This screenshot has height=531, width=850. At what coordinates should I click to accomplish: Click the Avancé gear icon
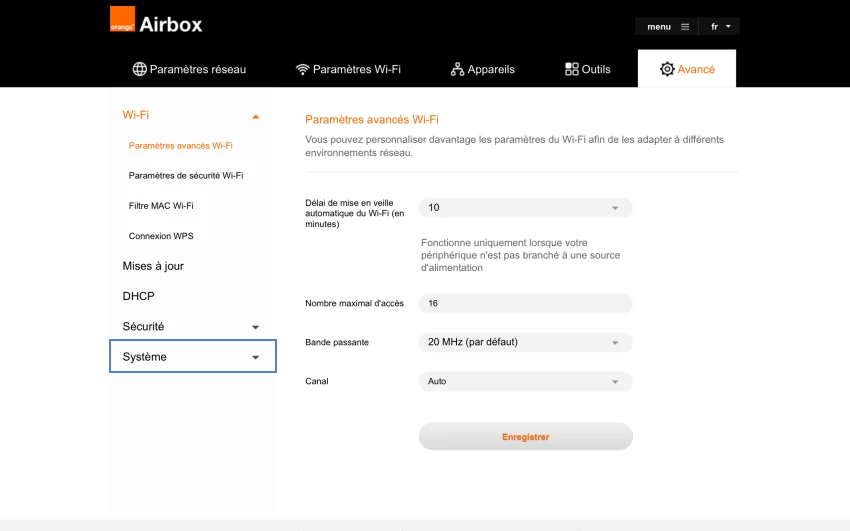667,69
